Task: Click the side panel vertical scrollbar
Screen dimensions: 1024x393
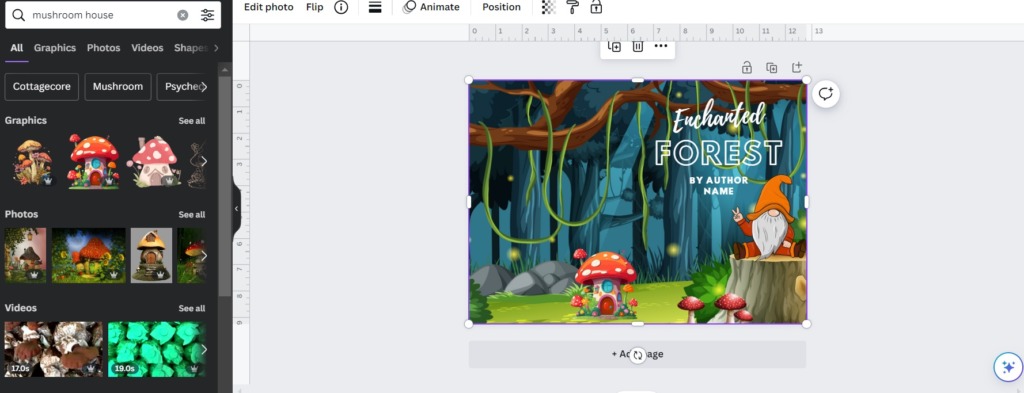Action: 225,186
